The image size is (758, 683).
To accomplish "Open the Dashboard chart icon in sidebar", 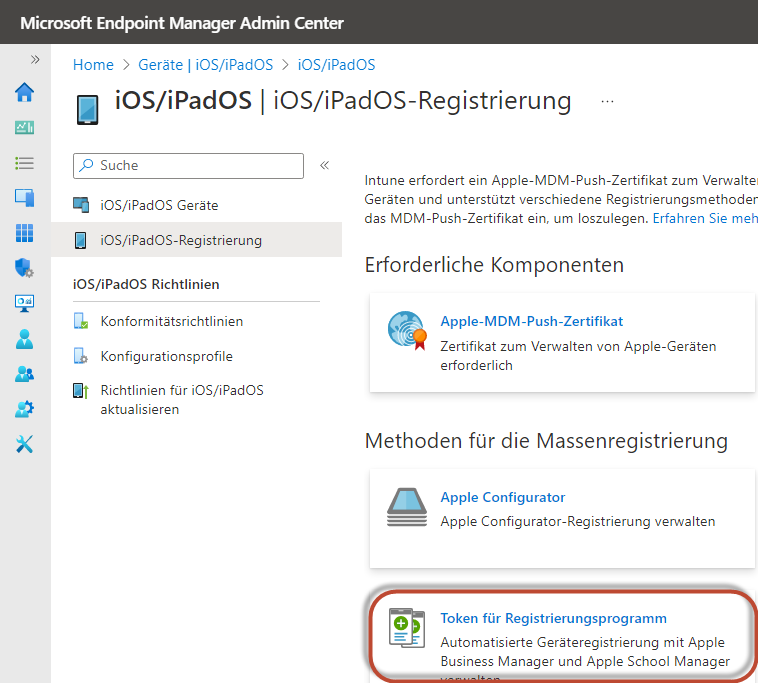I will click(25, 128).
